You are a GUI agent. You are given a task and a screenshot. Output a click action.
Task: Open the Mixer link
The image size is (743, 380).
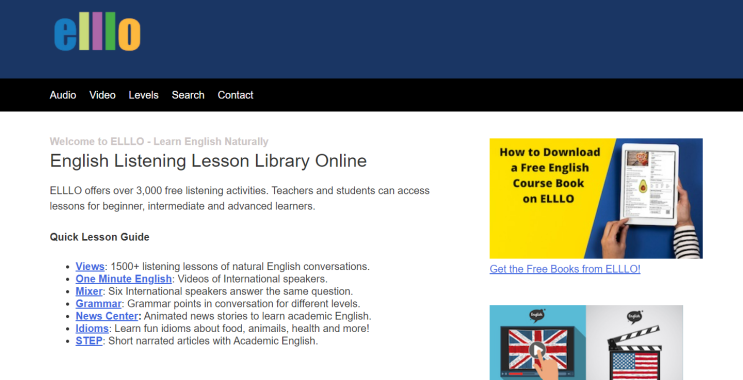click(x=89, y=291)
